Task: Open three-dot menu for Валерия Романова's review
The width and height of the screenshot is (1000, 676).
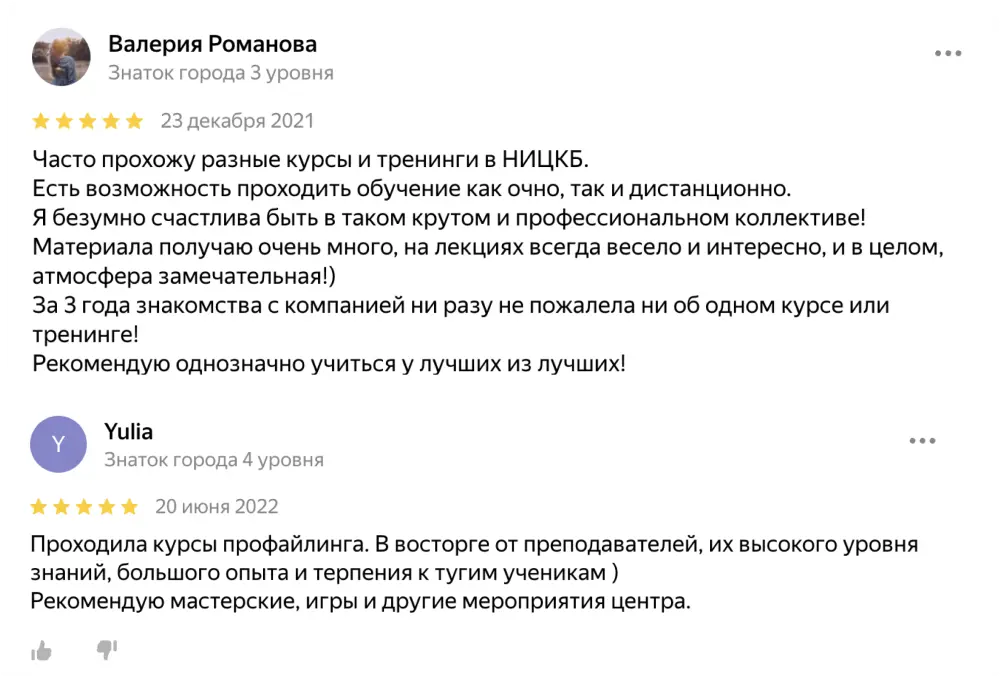Action: (x=948, y=53)
